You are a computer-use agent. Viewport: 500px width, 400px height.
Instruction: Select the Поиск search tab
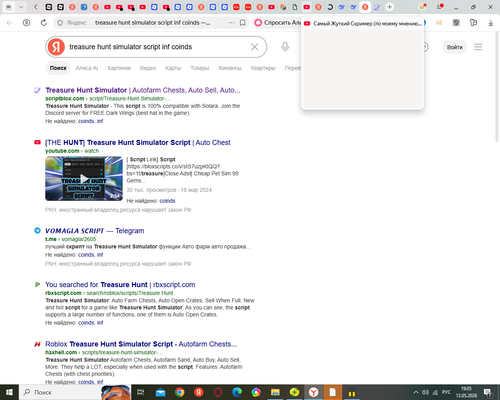coord(58,68)
